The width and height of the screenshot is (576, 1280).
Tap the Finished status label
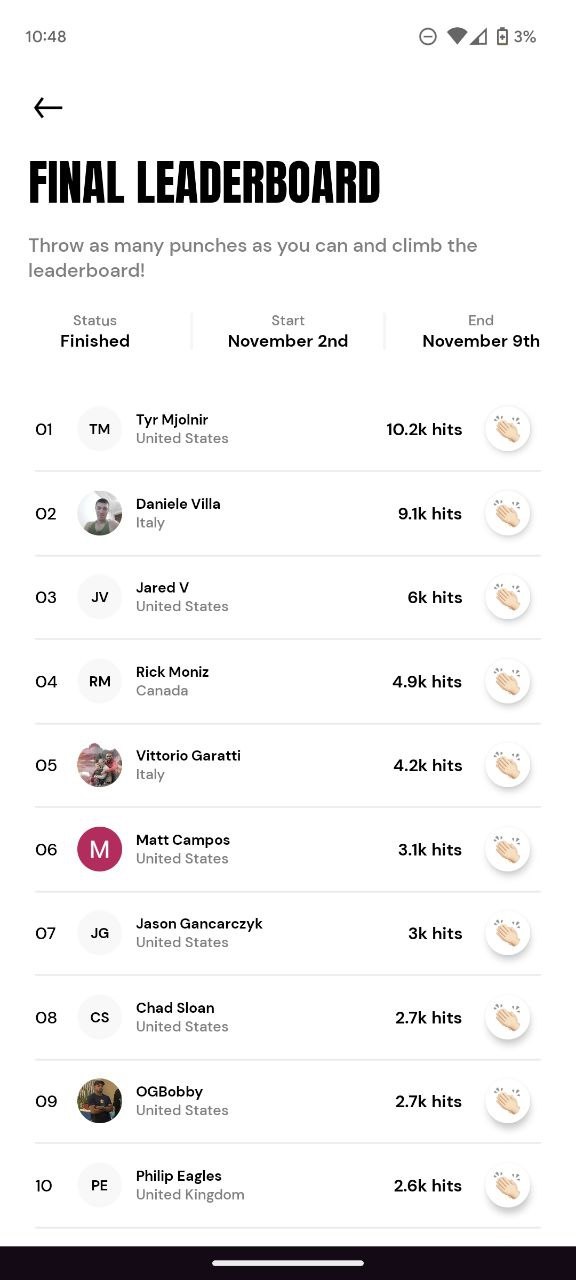pos(95,341)
